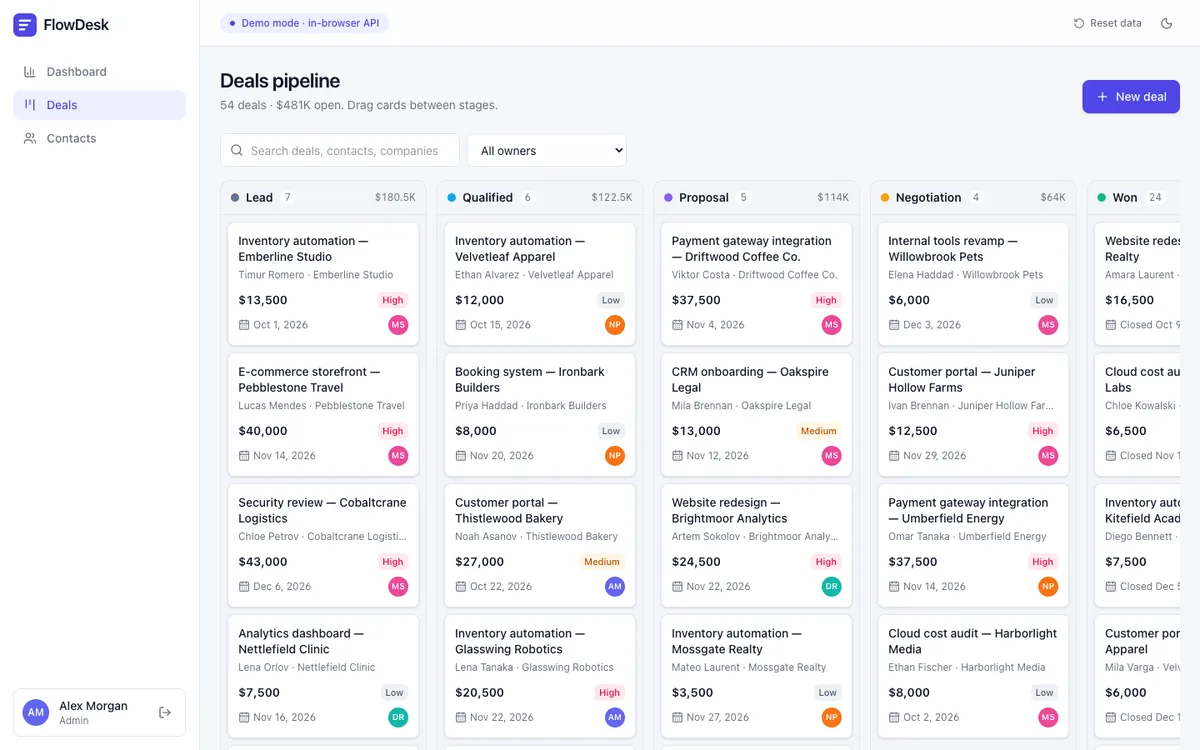Click Alex Morgan's AM avatar in the sidebar
Screen dimensions: 1200x750
(36, 712)
